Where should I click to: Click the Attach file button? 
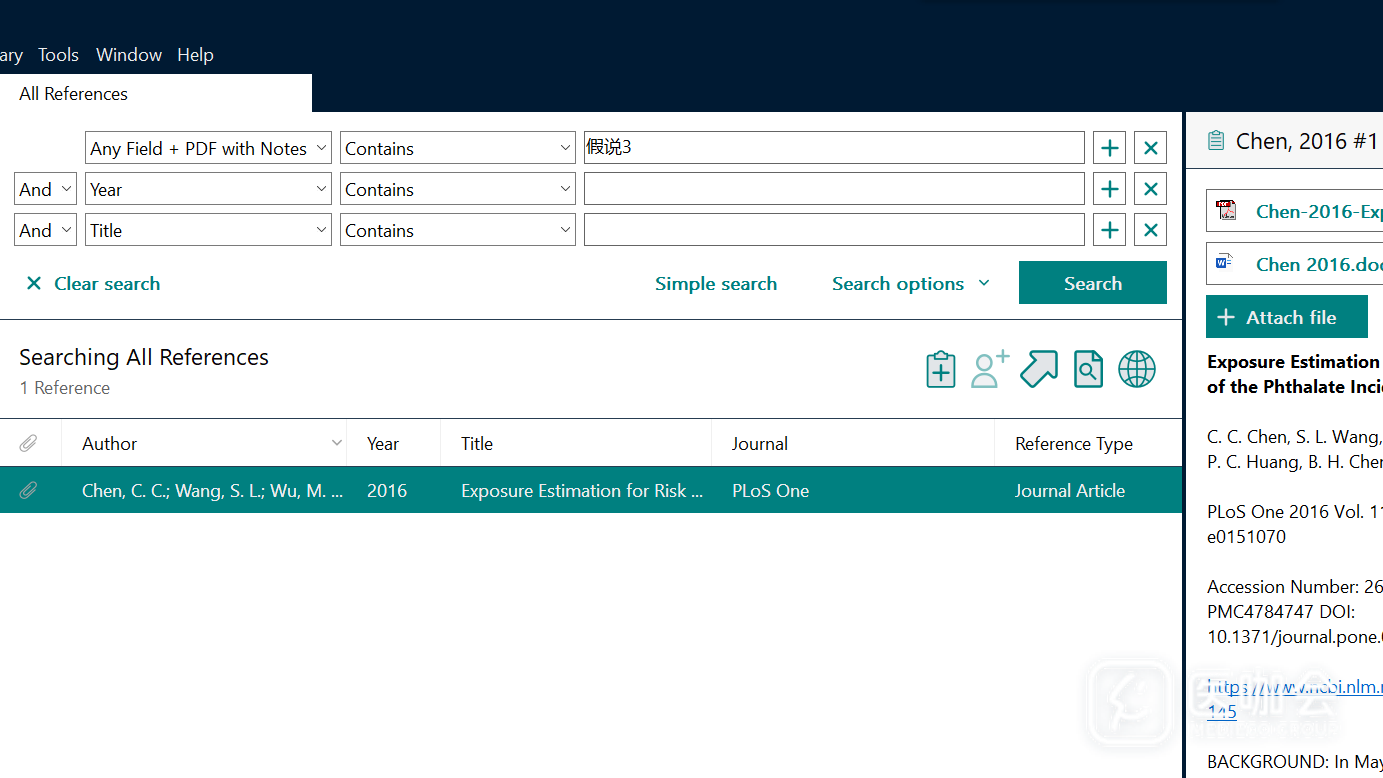click(1286, 317)
